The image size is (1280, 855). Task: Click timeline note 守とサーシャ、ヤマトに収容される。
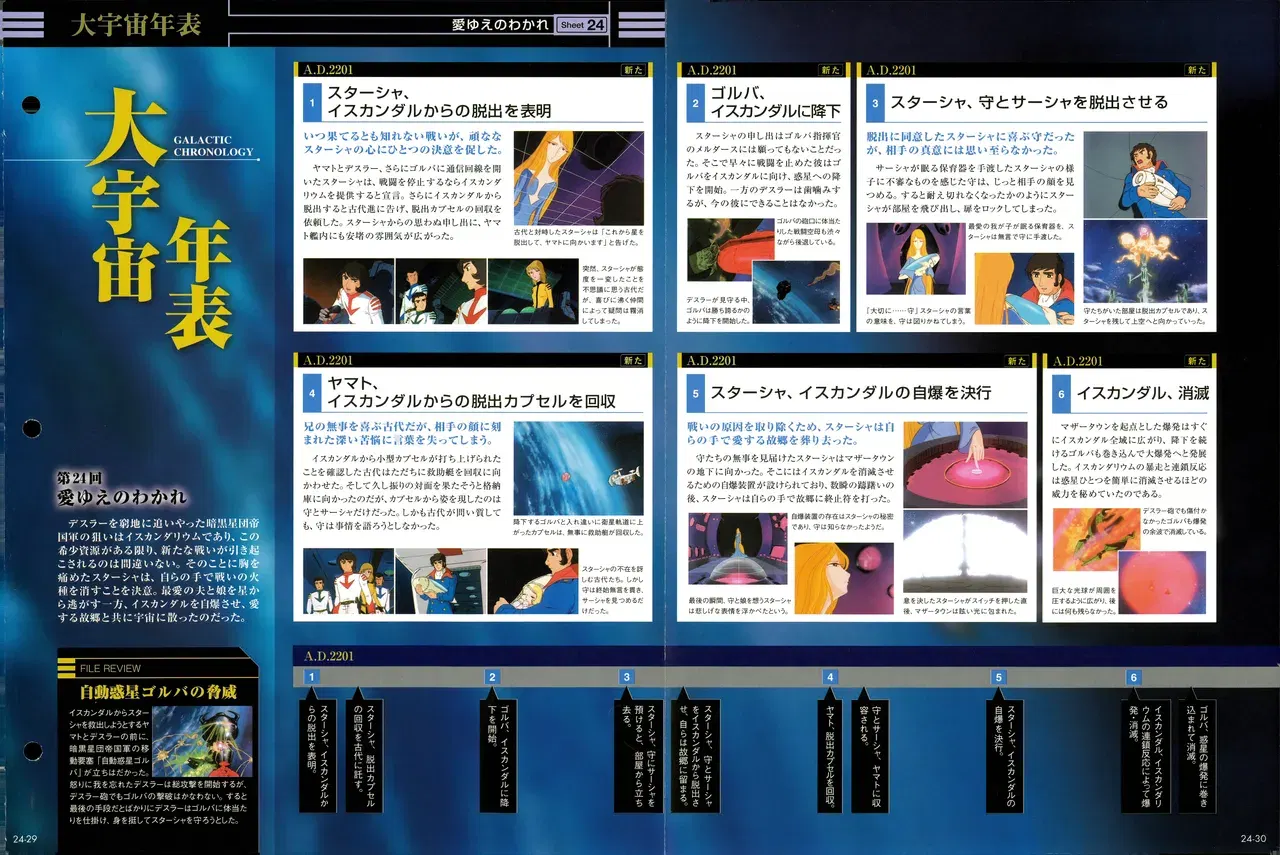pos(870,757)
